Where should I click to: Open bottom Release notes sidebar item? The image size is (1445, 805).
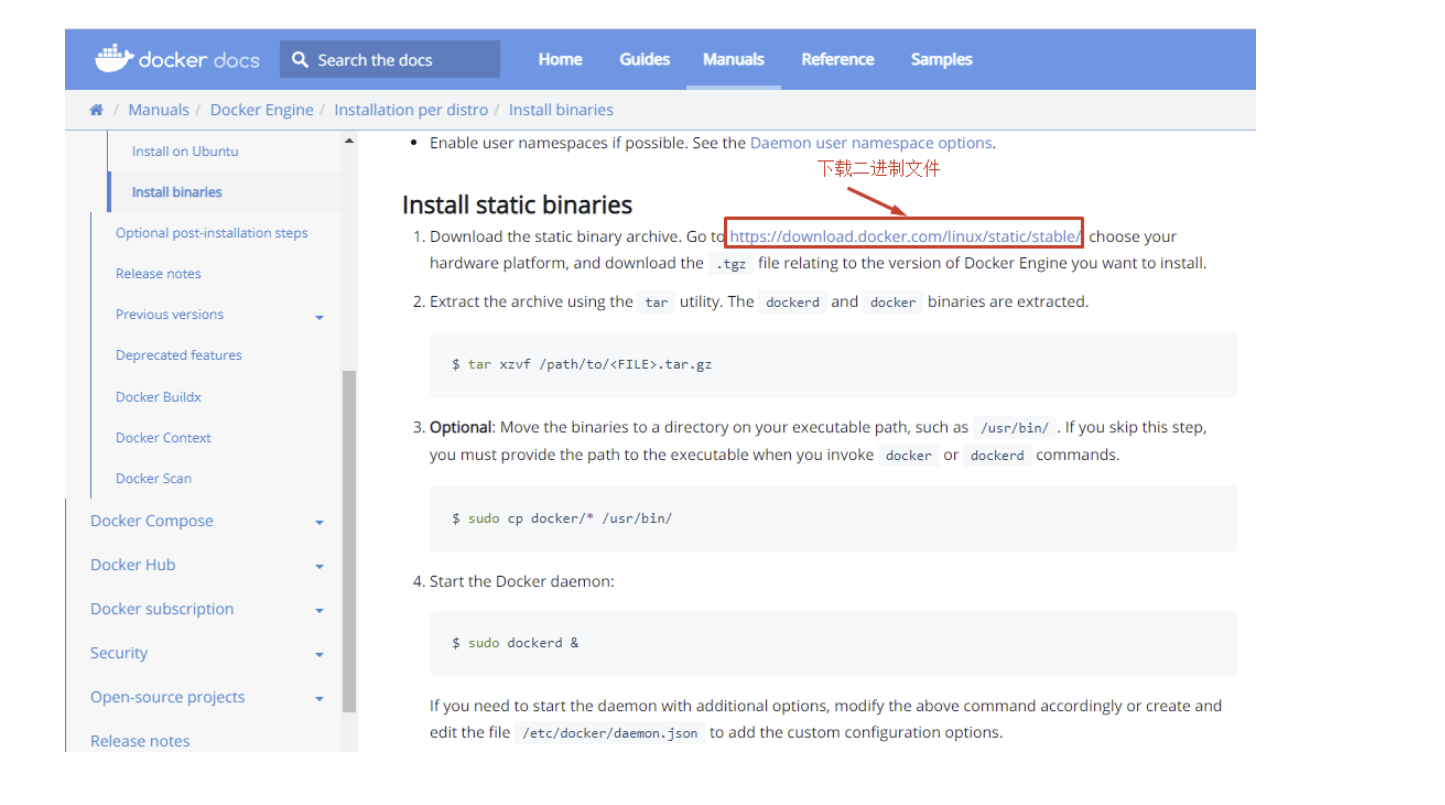tap(139, 741)
